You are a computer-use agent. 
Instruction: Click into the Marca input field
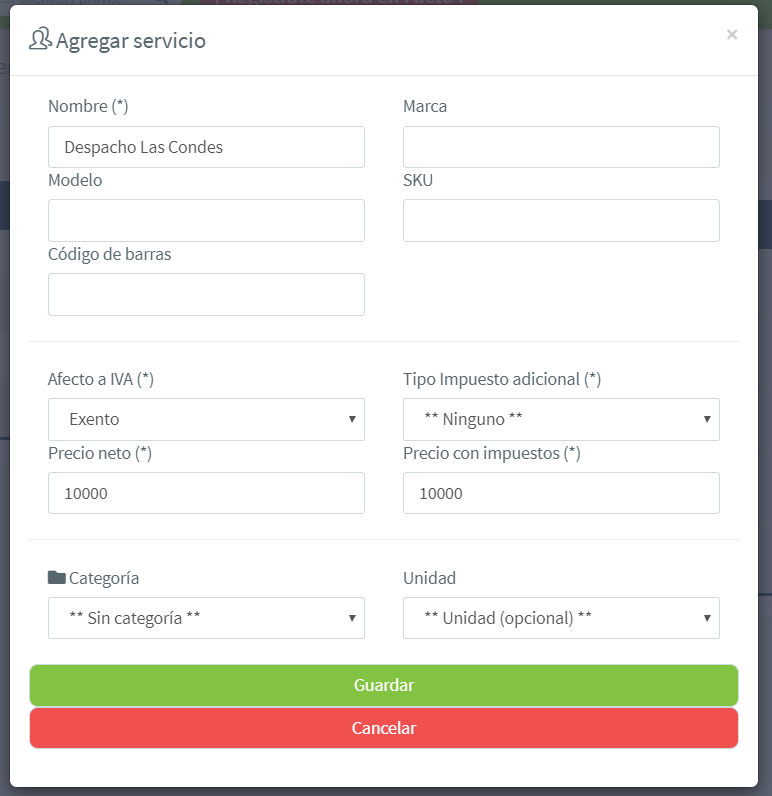(x=561, y=147)
